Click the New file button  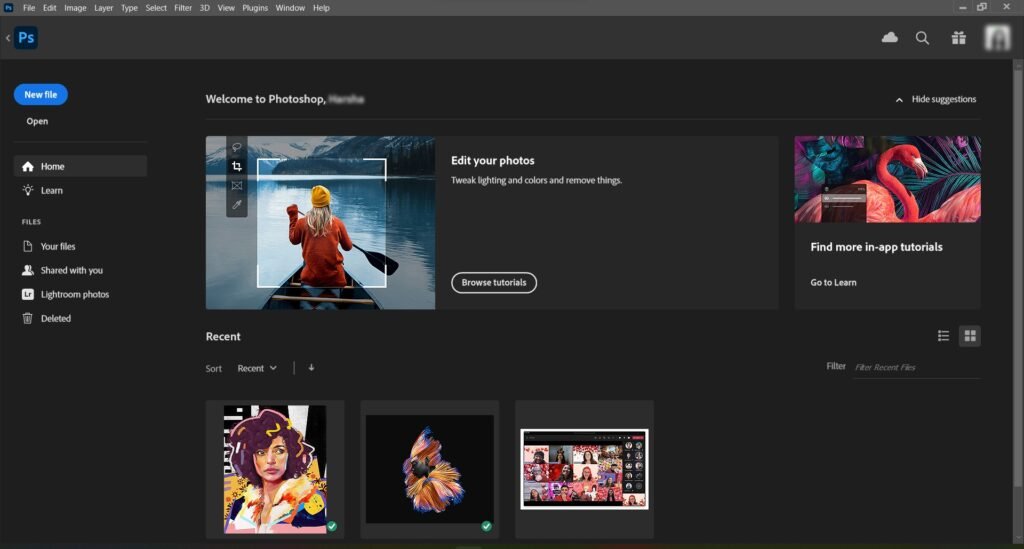pos(40,95)
